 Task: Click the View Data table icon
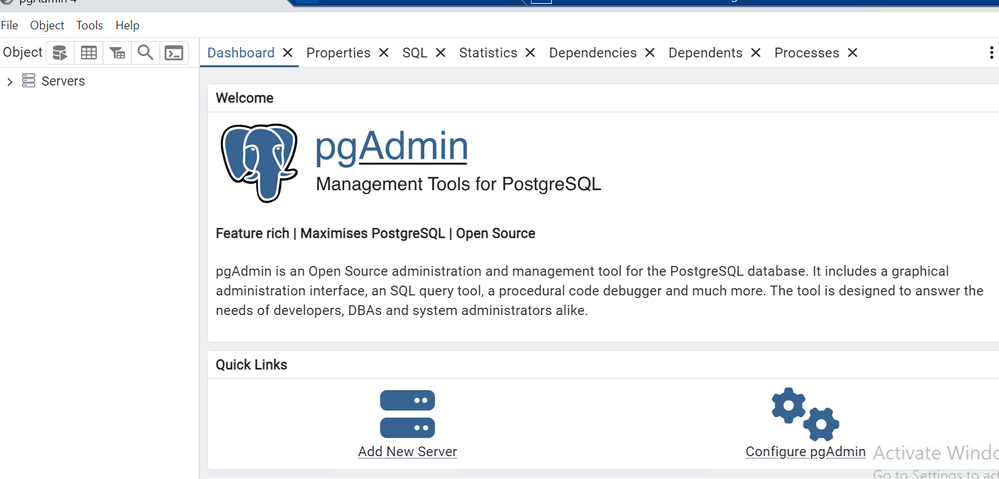pos(89,53)
